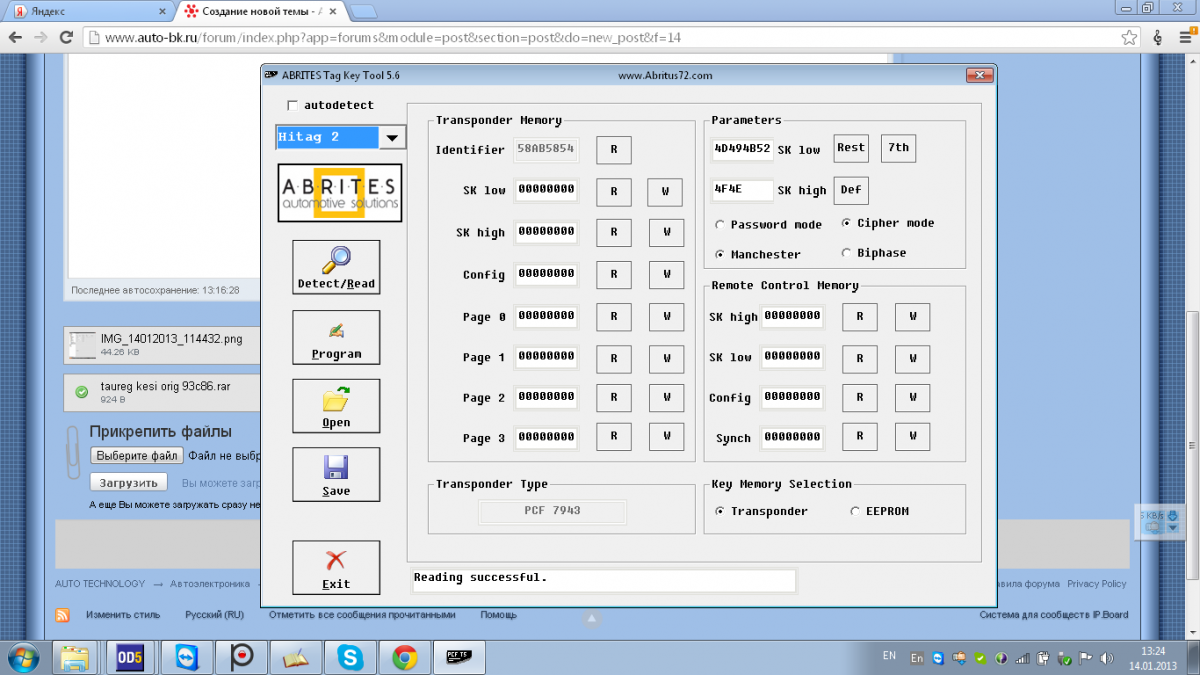
Task: Read Page 0 with R button
Action: [x=614, y=317]
